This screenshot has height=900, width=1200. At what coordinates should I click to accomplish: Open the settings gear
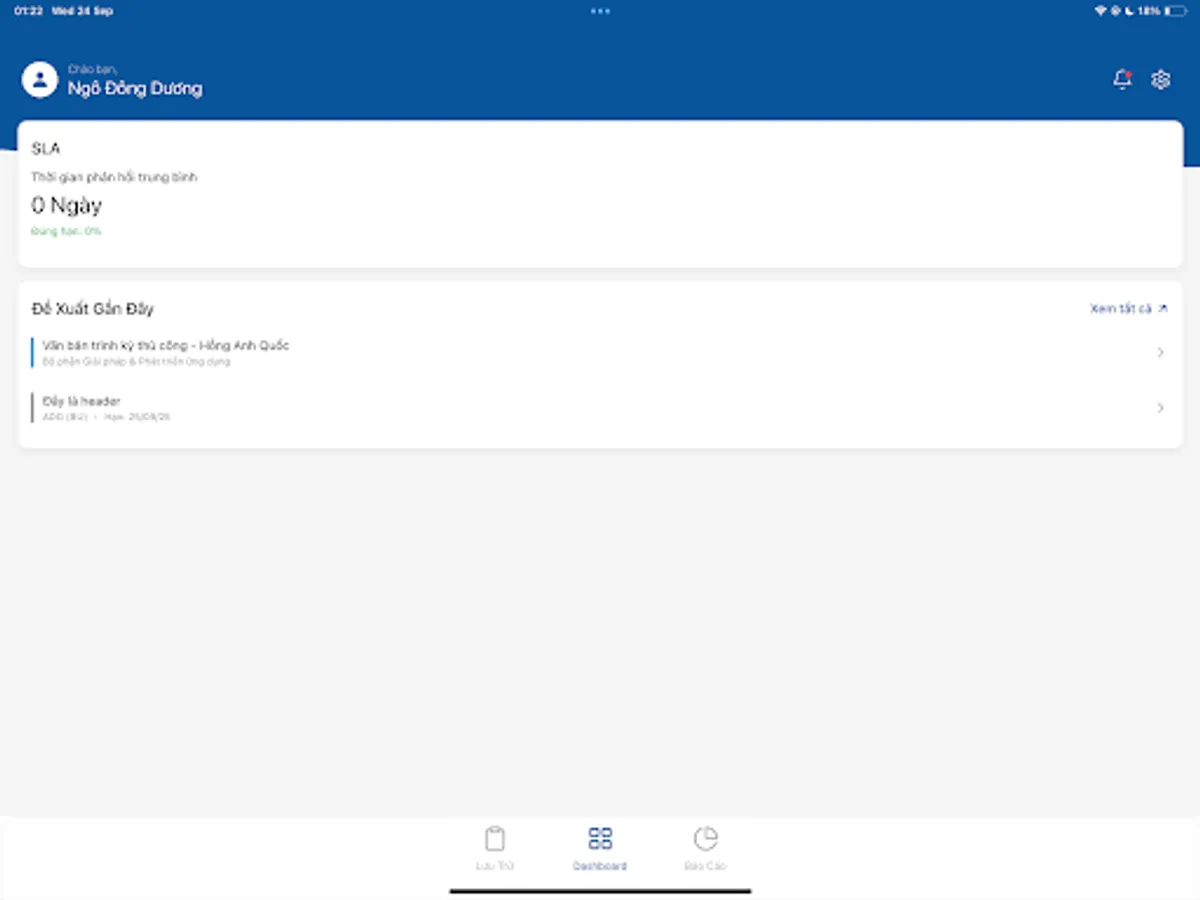point(1160,79)
